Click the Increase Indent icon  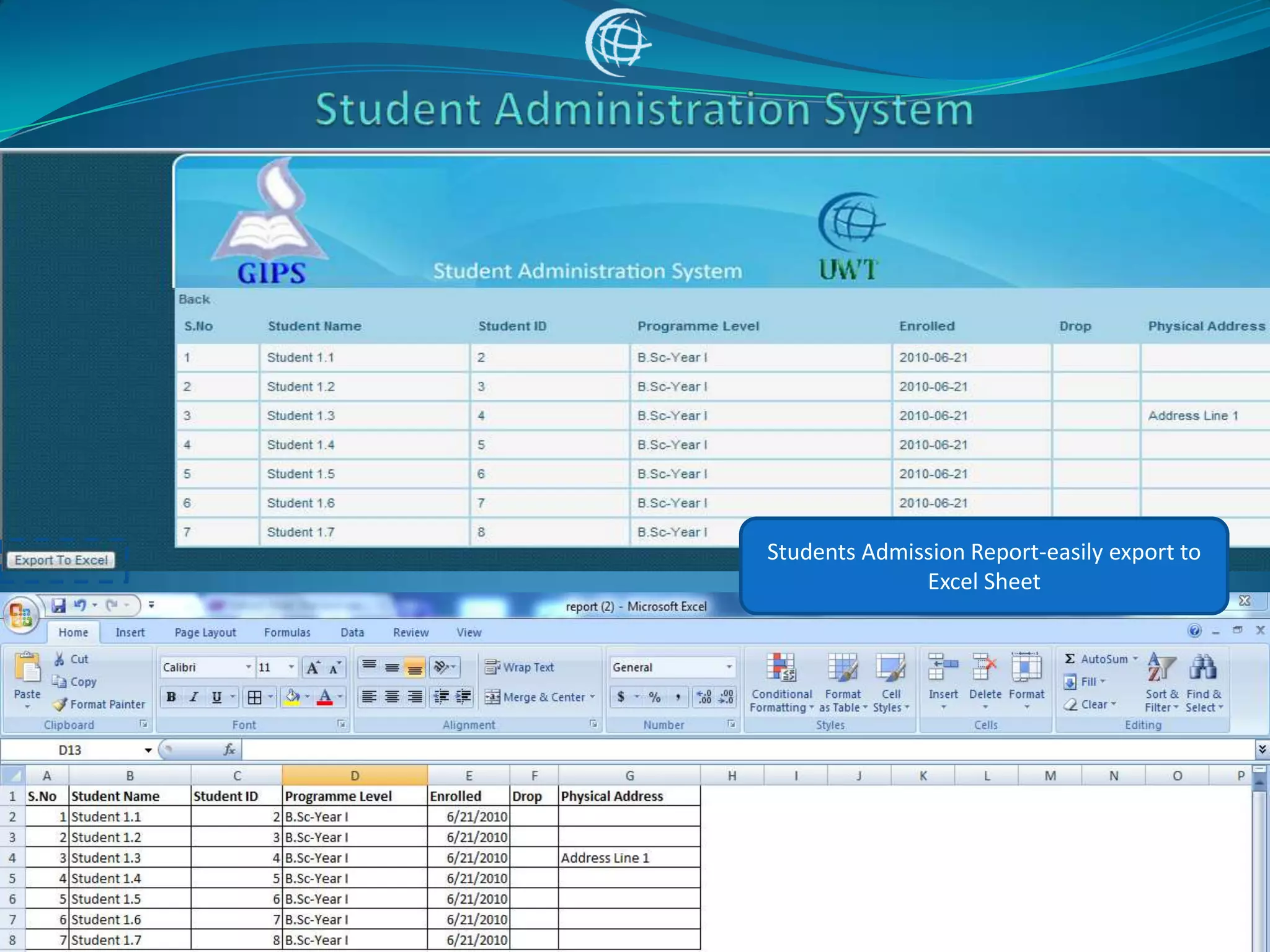pyautogui.click(x=463, y=697)
